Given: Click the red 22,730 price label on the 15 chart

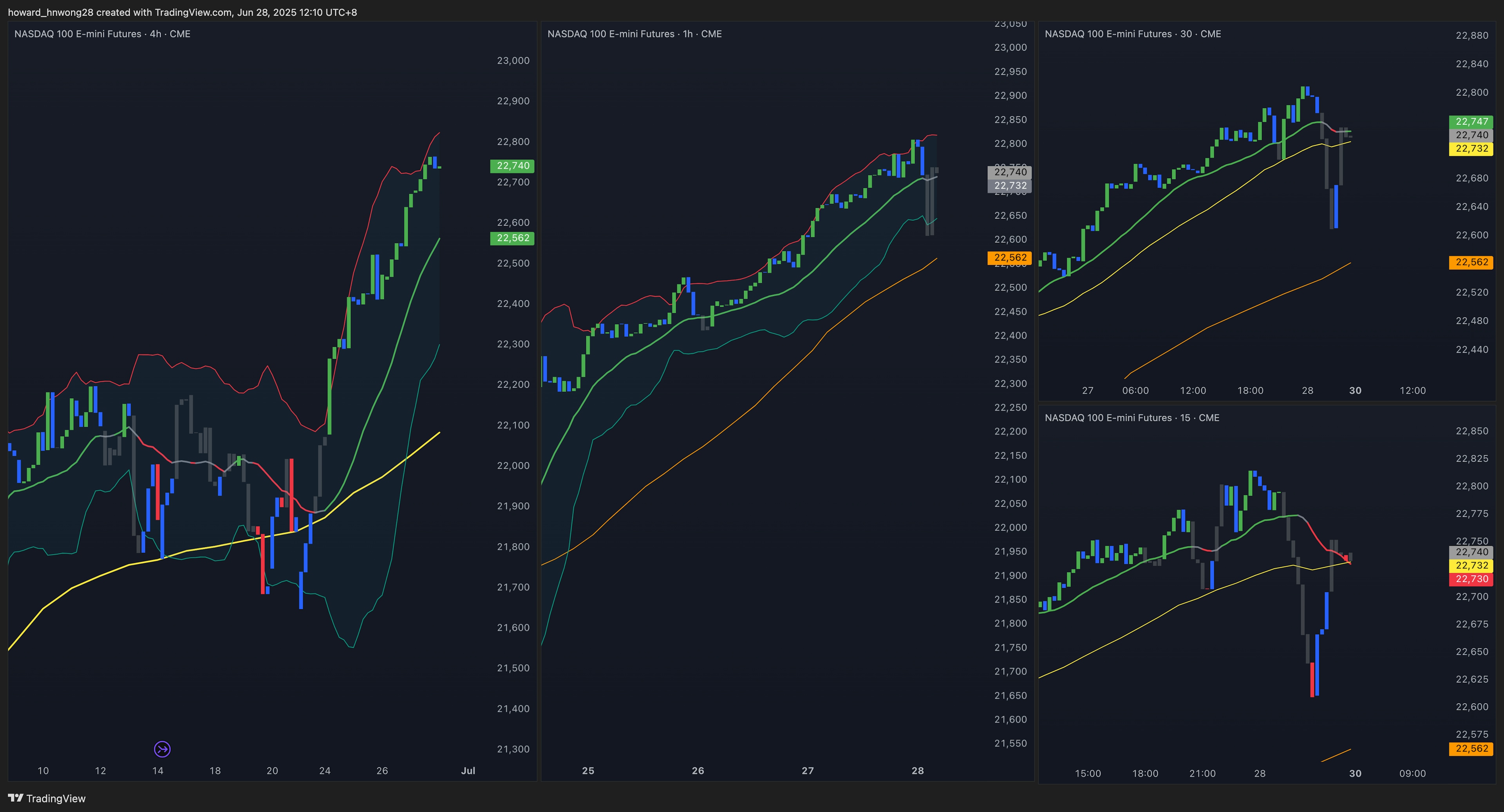Looking at the screenshot, I should coord(1471,579).
